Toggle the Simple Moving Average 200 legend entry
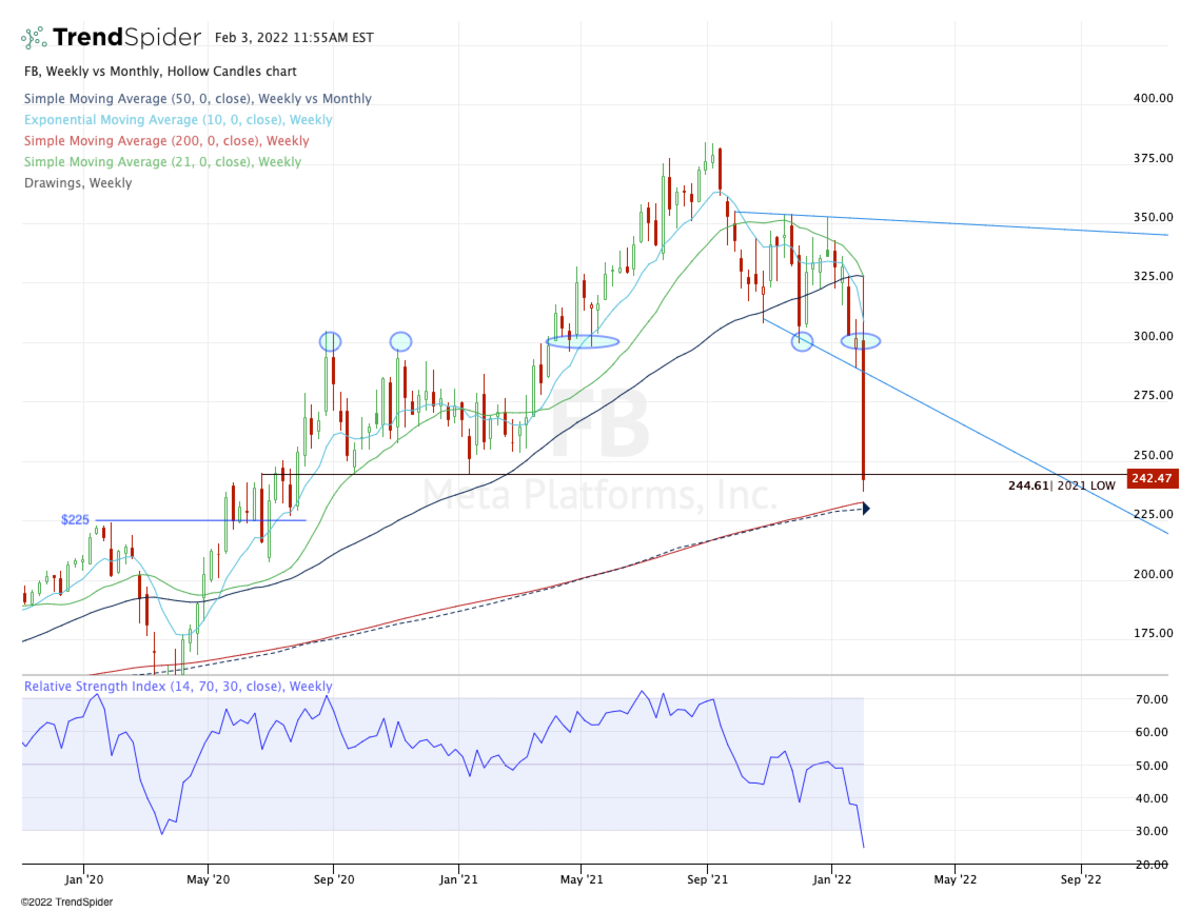 click(x=166, y=141)
